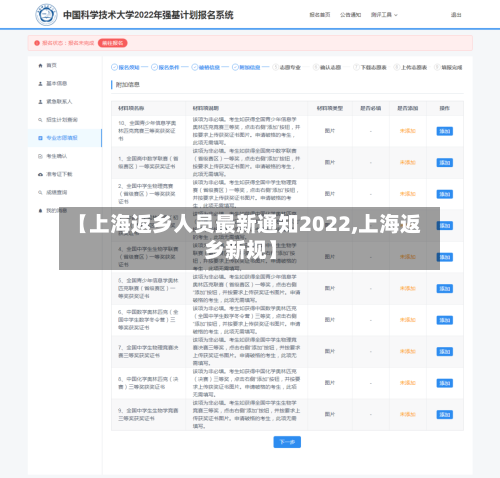Click the bell icon for 我的消息

(x=40, y=211)
